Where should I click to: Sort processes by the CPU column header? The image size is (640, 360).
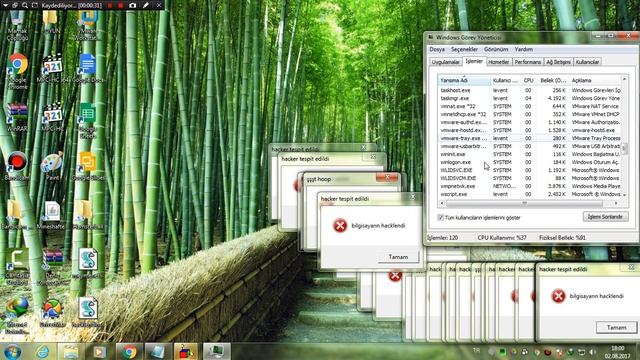(528, 80)
